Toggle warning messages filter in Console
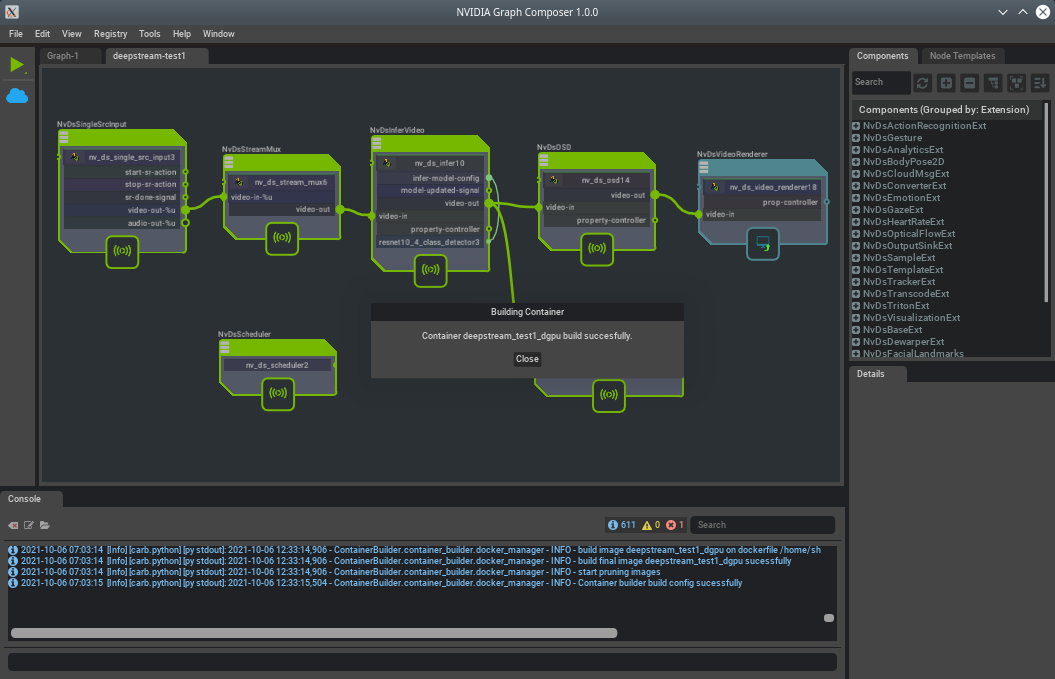Viewport: 1055px width, 679px height. 651,525
